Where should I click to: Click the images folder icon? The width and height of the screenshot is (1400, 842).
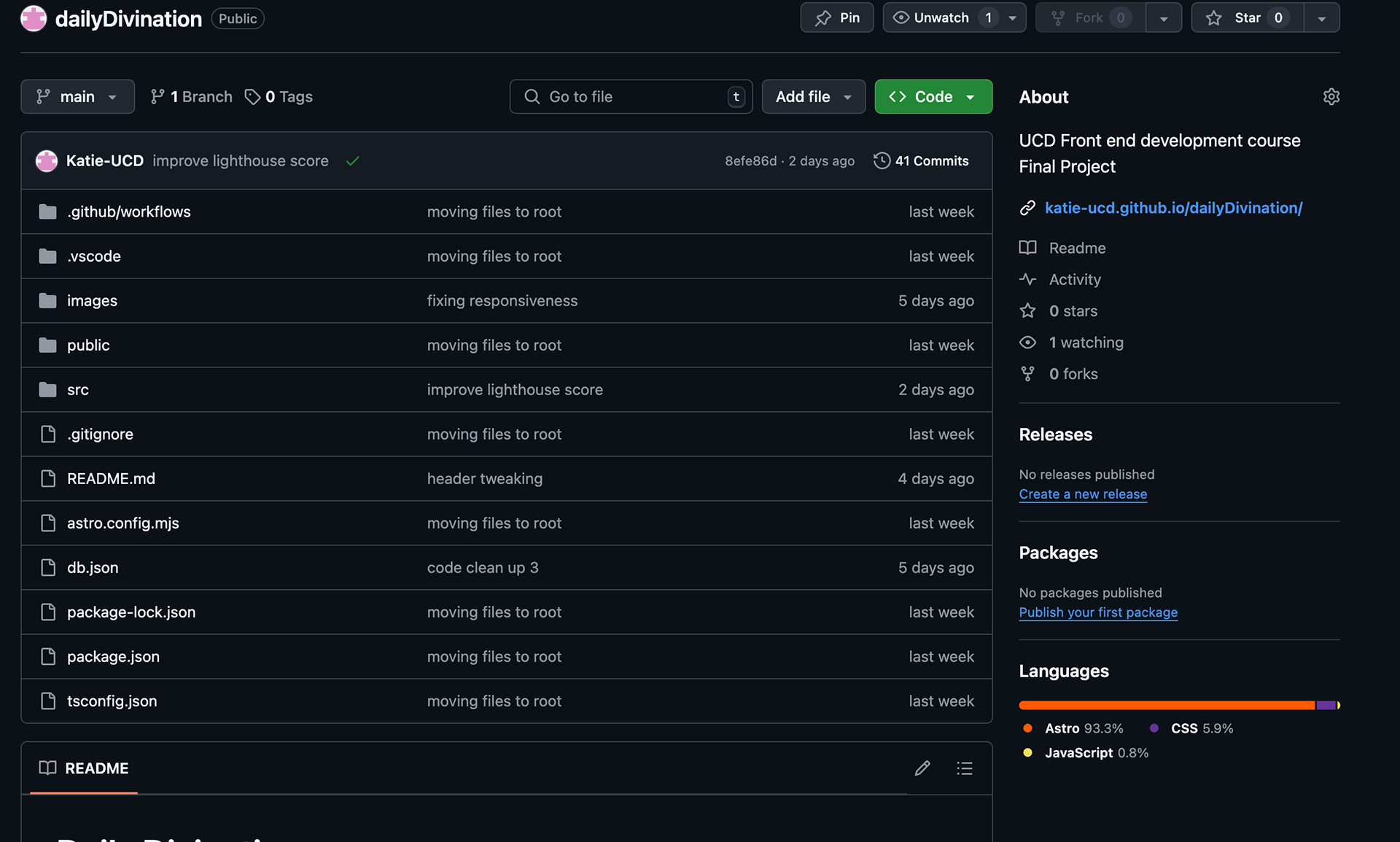click(48, 301)
